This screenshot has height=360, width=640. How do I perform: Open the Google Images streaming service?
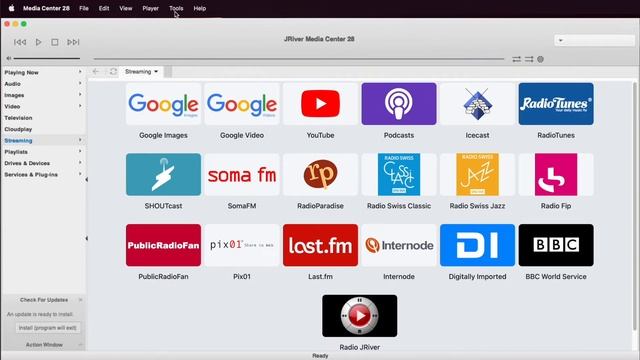click(163, 104)
